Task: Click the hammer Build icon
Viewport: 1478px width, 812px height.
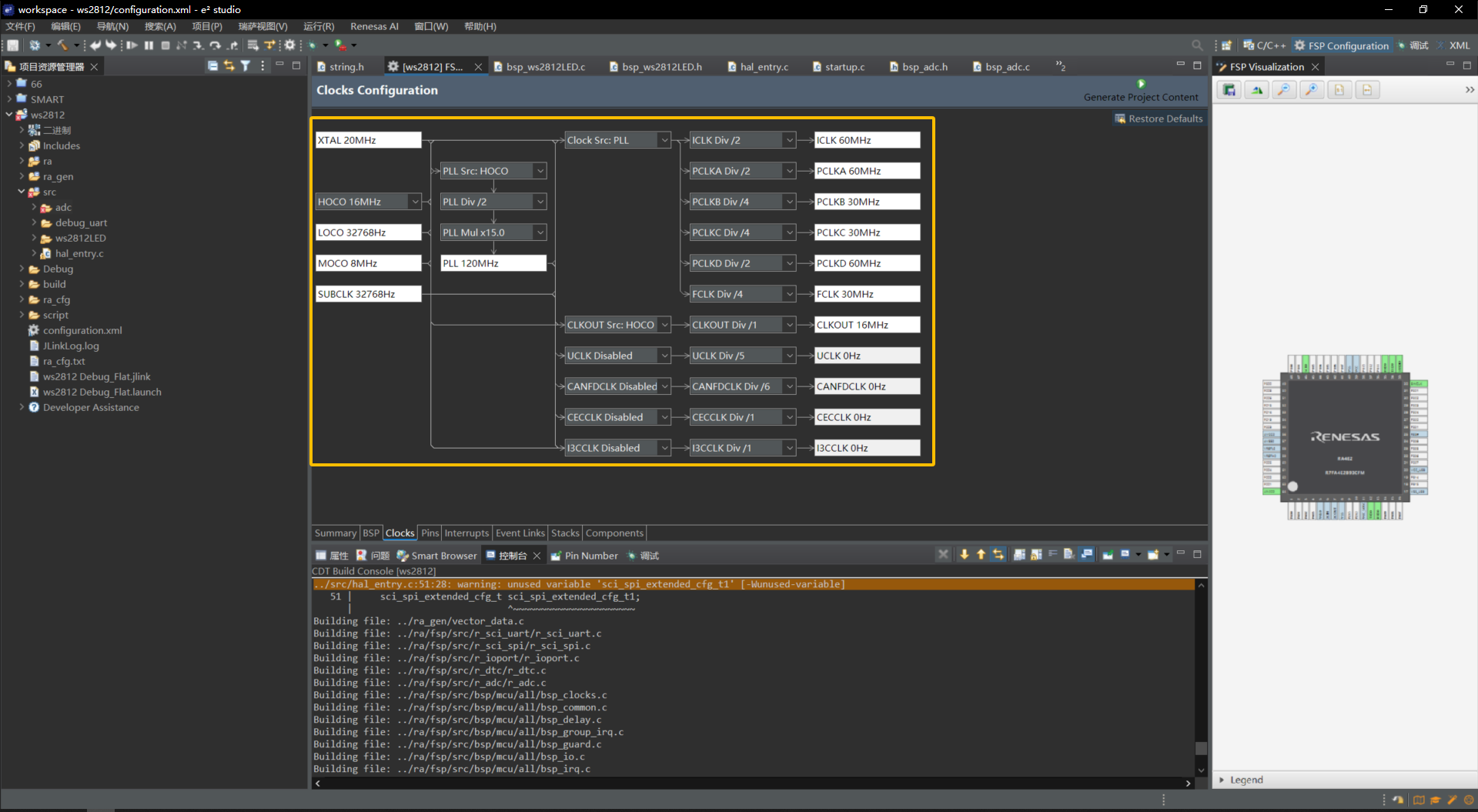Action: pos(63,45)
